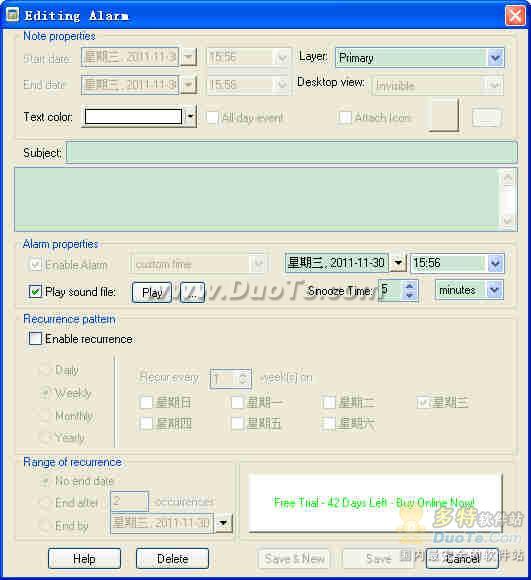Open the minutes unit dropdown
531x580 pixels.
pyautogui.click(x=495, y=290)
